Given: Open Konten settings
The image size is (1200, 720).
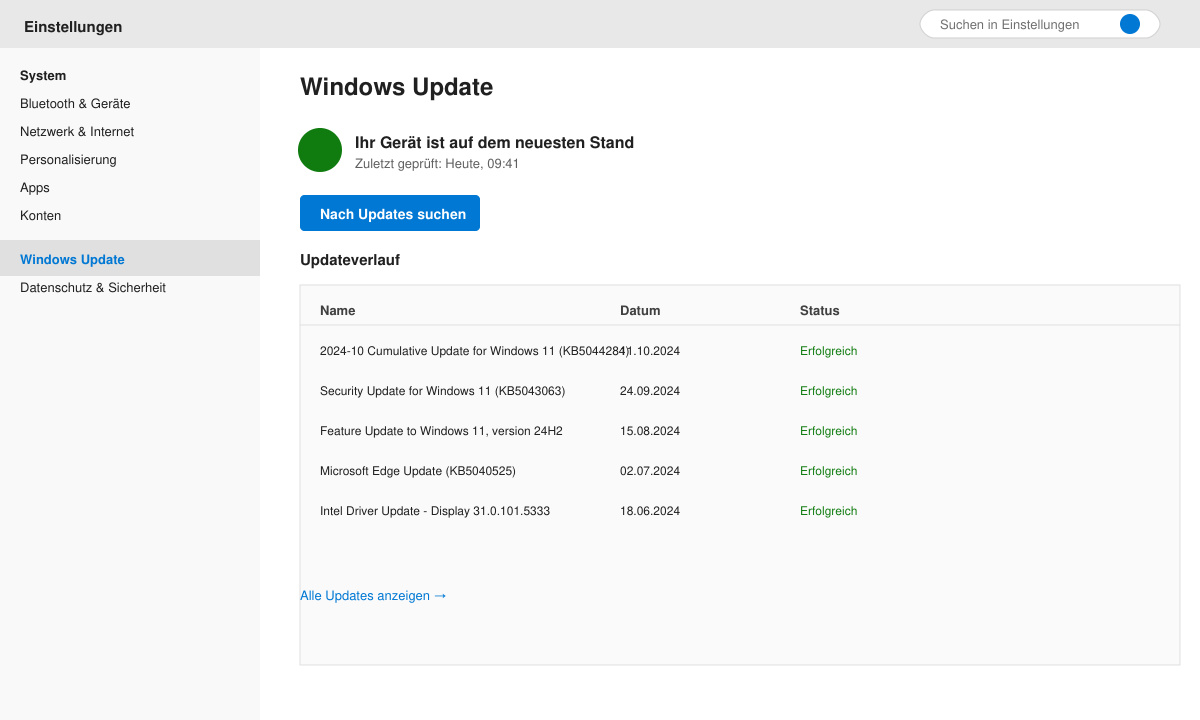Looking at the screenshot, I should [x=40, y=216].
